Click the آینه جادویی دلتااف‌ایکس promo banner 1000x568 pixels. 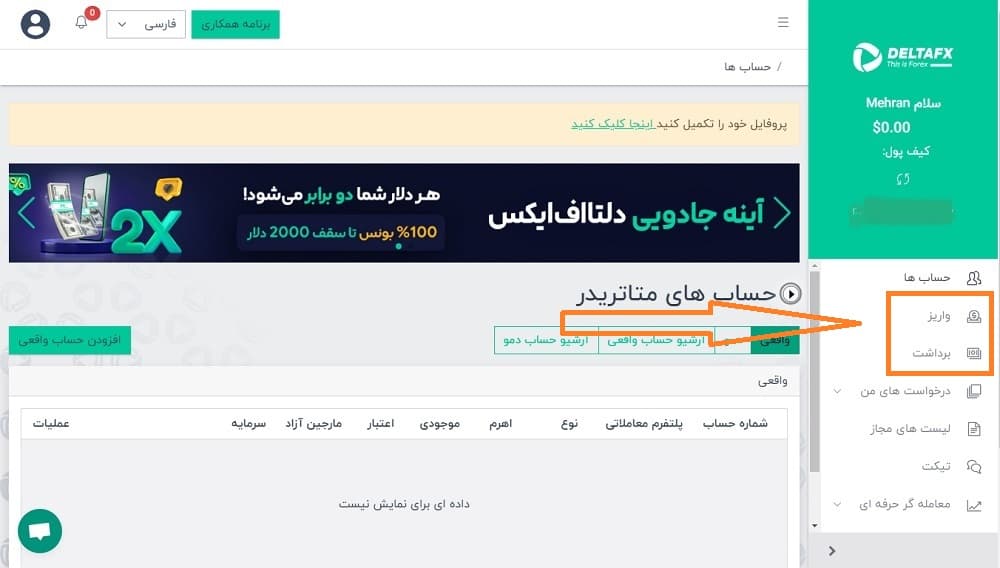[404, 212]
